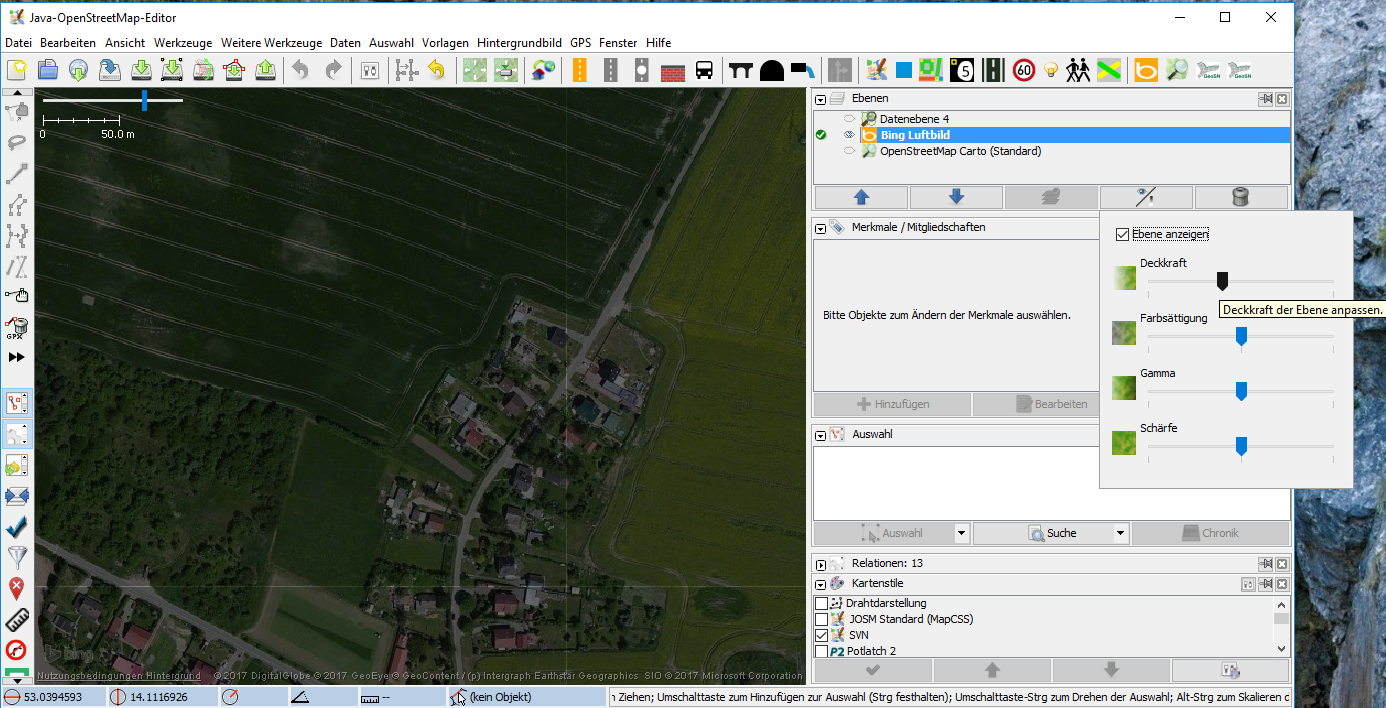
Task: Click the undo arrow in toolbar
Action: pos(300,70)
